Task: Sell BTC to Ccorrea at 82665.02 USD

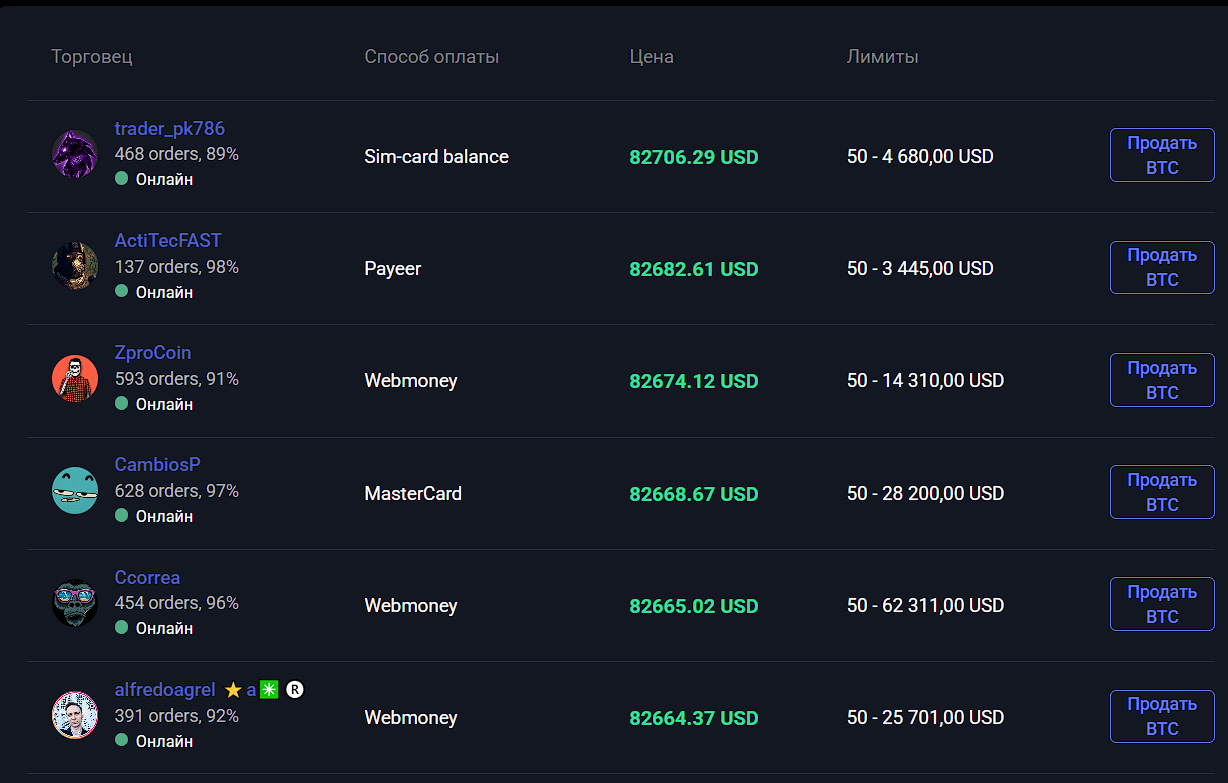Action: click(1162, 604)
